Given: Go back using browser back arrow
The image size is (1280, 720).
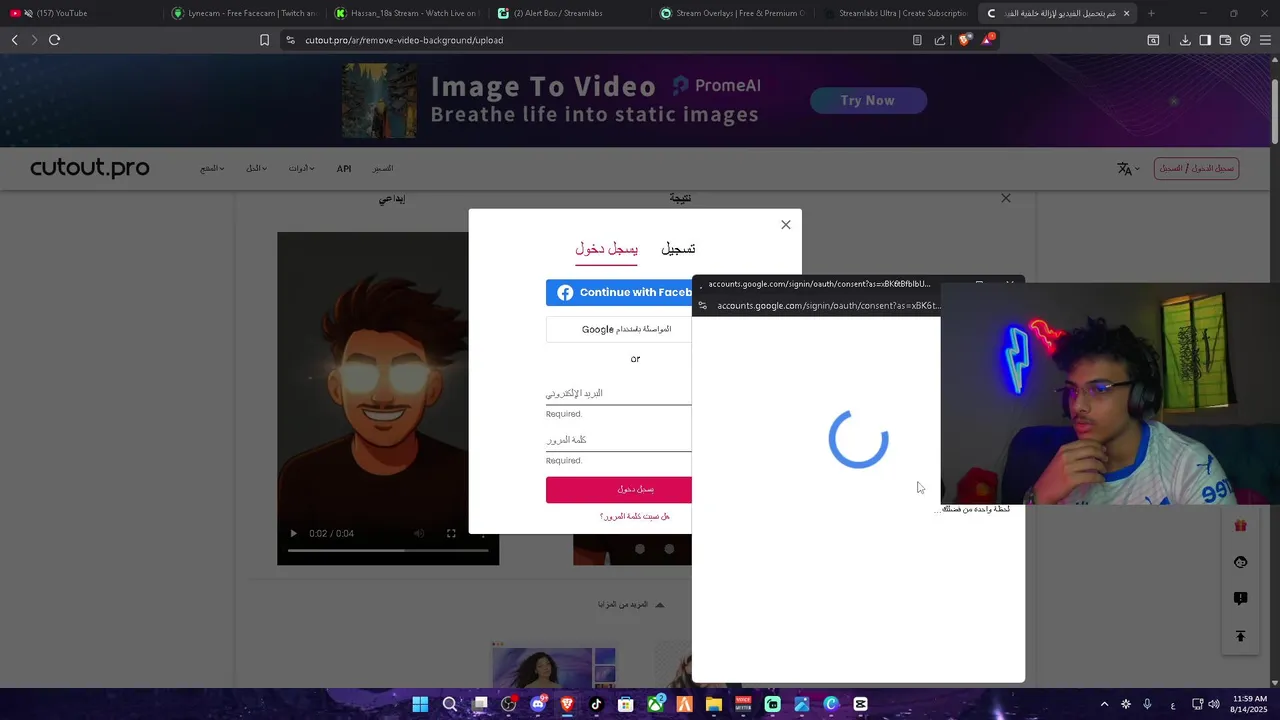Looking at the screenshot, I should point(14,40).
